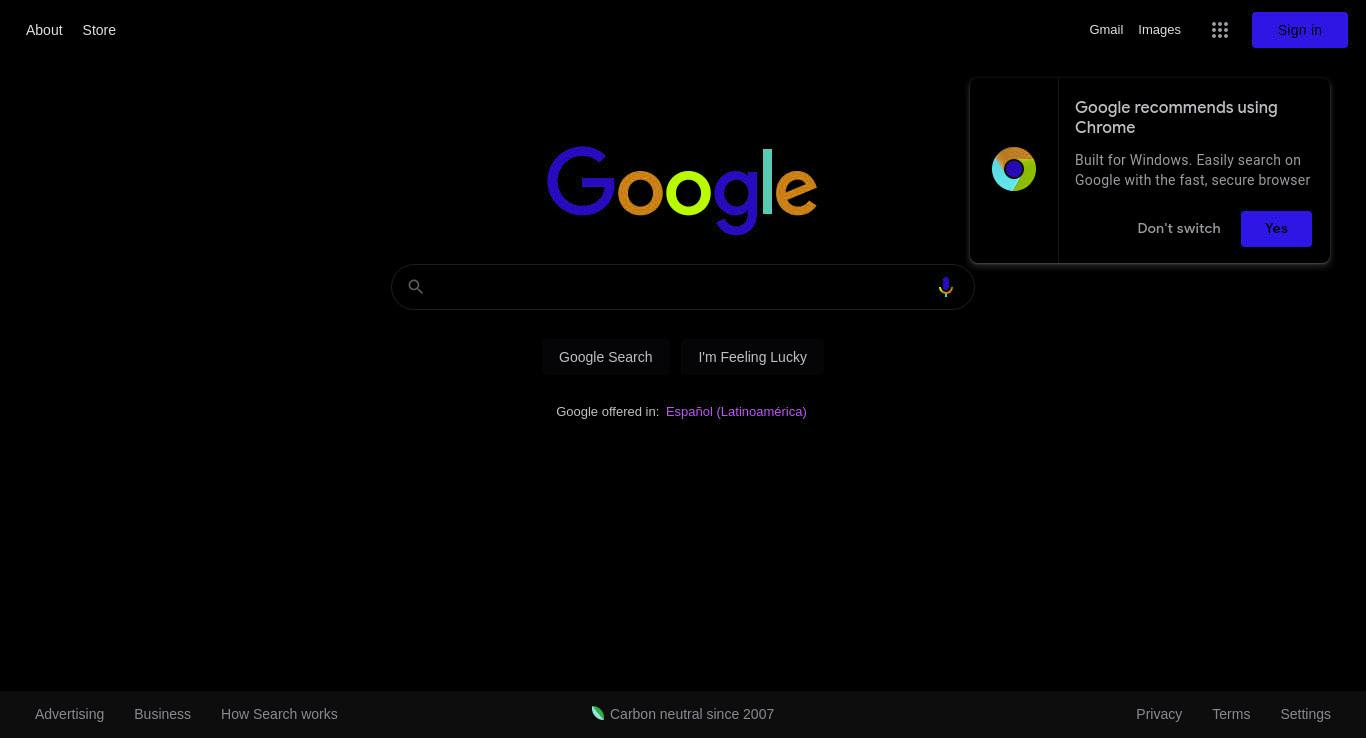Open the Terms footer link

pos(1231,714)
